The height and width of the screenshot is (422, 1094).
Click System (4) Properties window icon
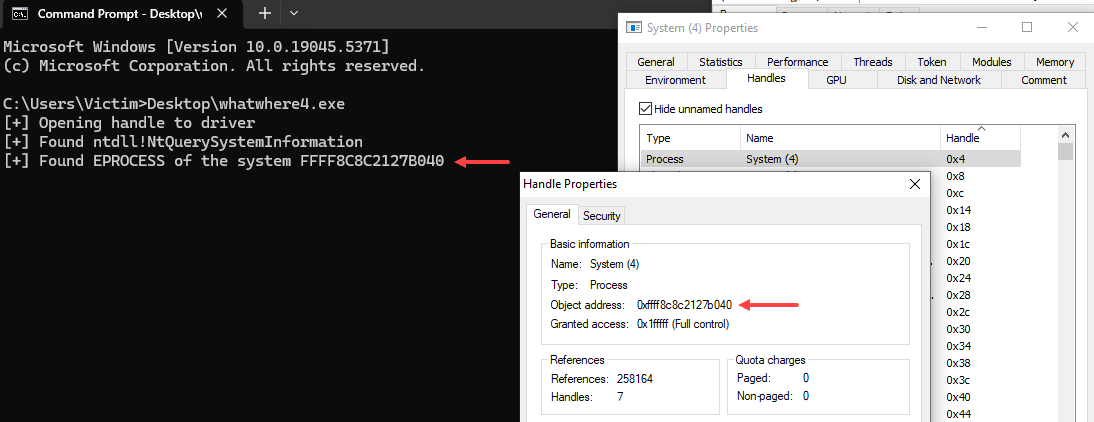tap(634, 28)
